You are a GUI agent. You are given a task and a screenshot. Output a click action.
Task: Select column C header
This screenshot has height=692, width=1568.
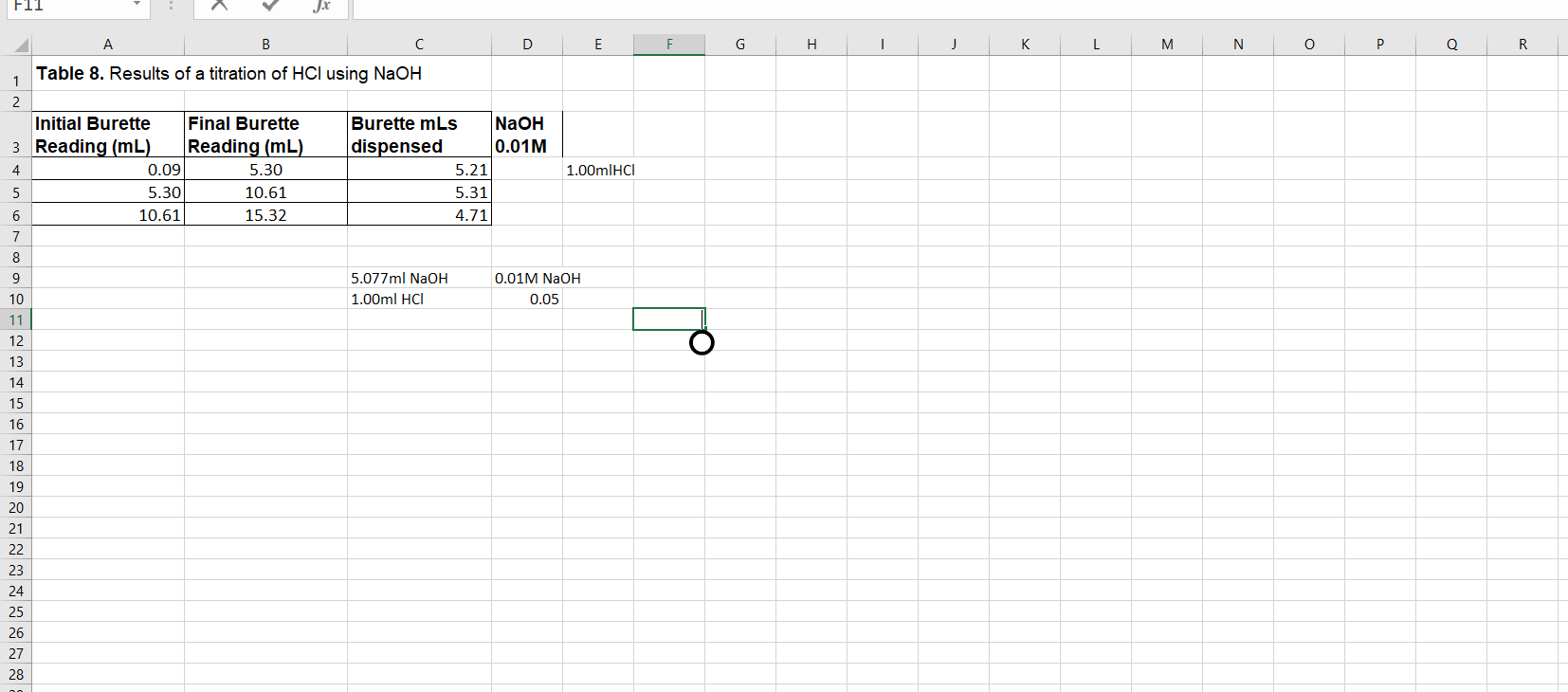click(x=419, y=45)
